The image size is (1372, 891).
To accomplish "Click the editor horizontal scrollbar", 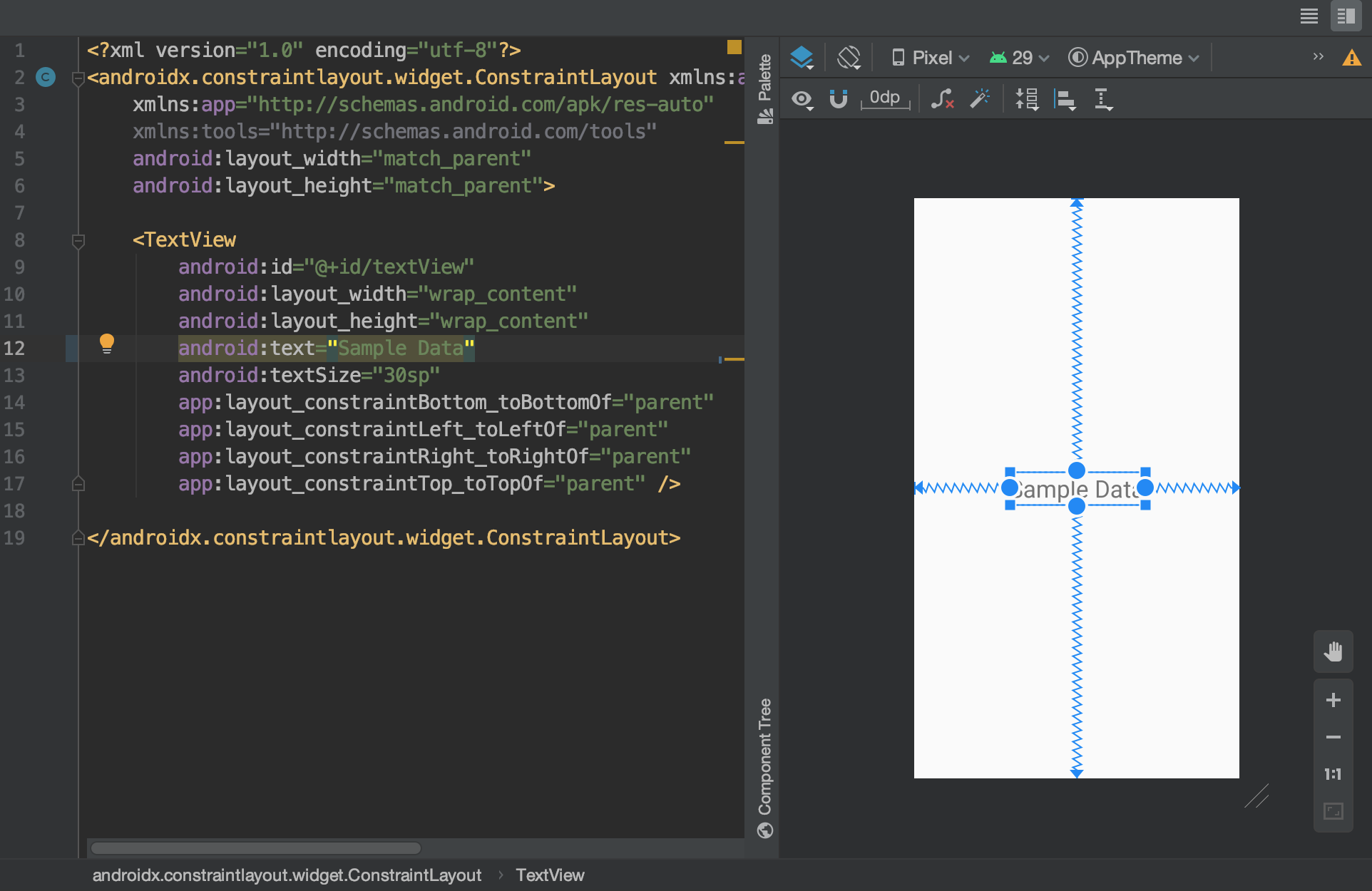I will (256, 848).
